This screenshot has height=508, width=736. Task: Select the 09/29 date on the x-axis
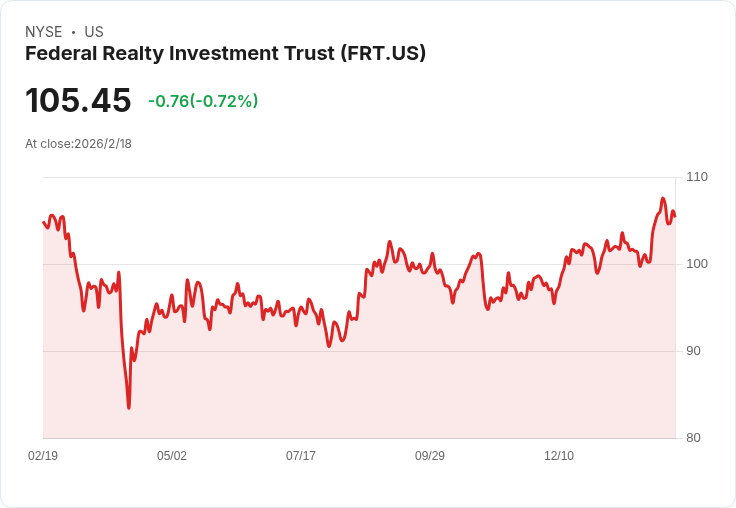click(x=430, y=456)
